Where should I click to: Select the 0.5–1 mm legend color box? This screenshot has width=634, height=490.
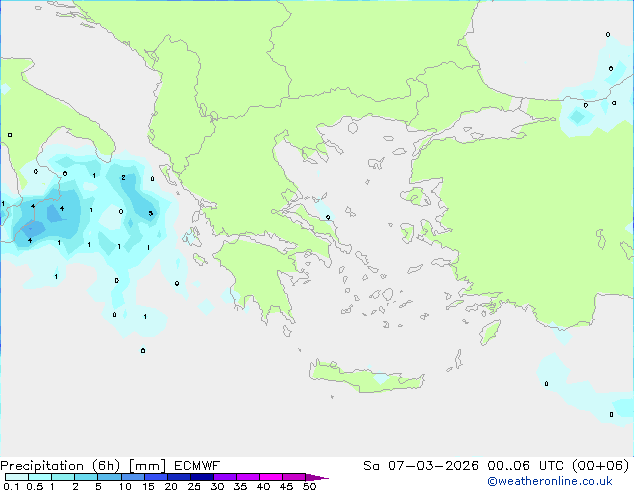[x=40, y=477]
